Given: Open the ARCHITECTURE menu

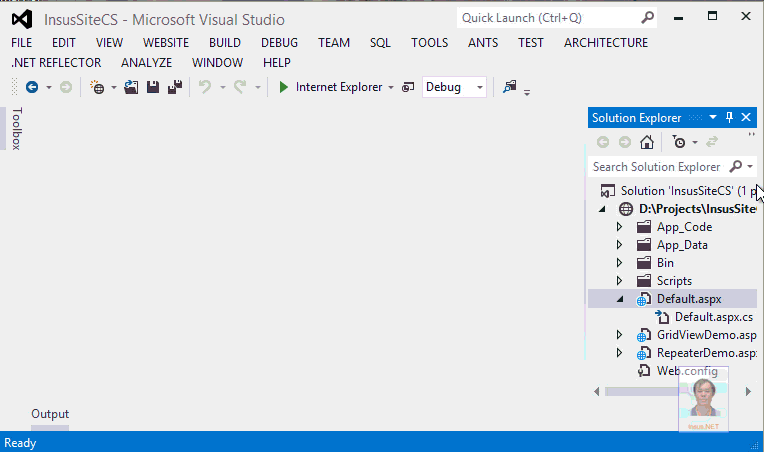Looking at the screenshot, I should coord(606,43).
